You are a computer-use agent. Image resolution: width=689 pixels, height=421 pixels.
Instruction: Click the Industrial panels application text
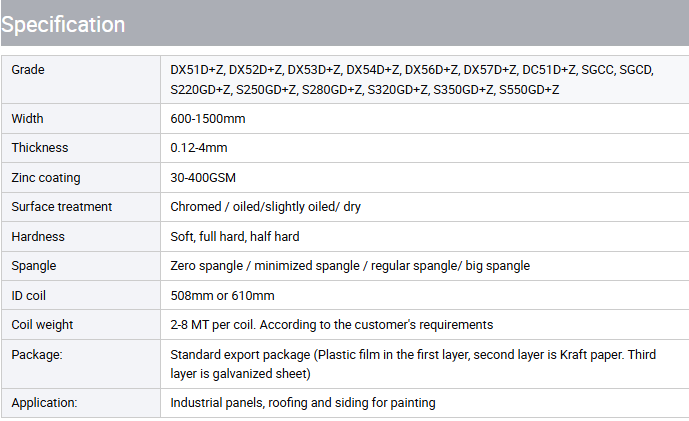[303, 403]
